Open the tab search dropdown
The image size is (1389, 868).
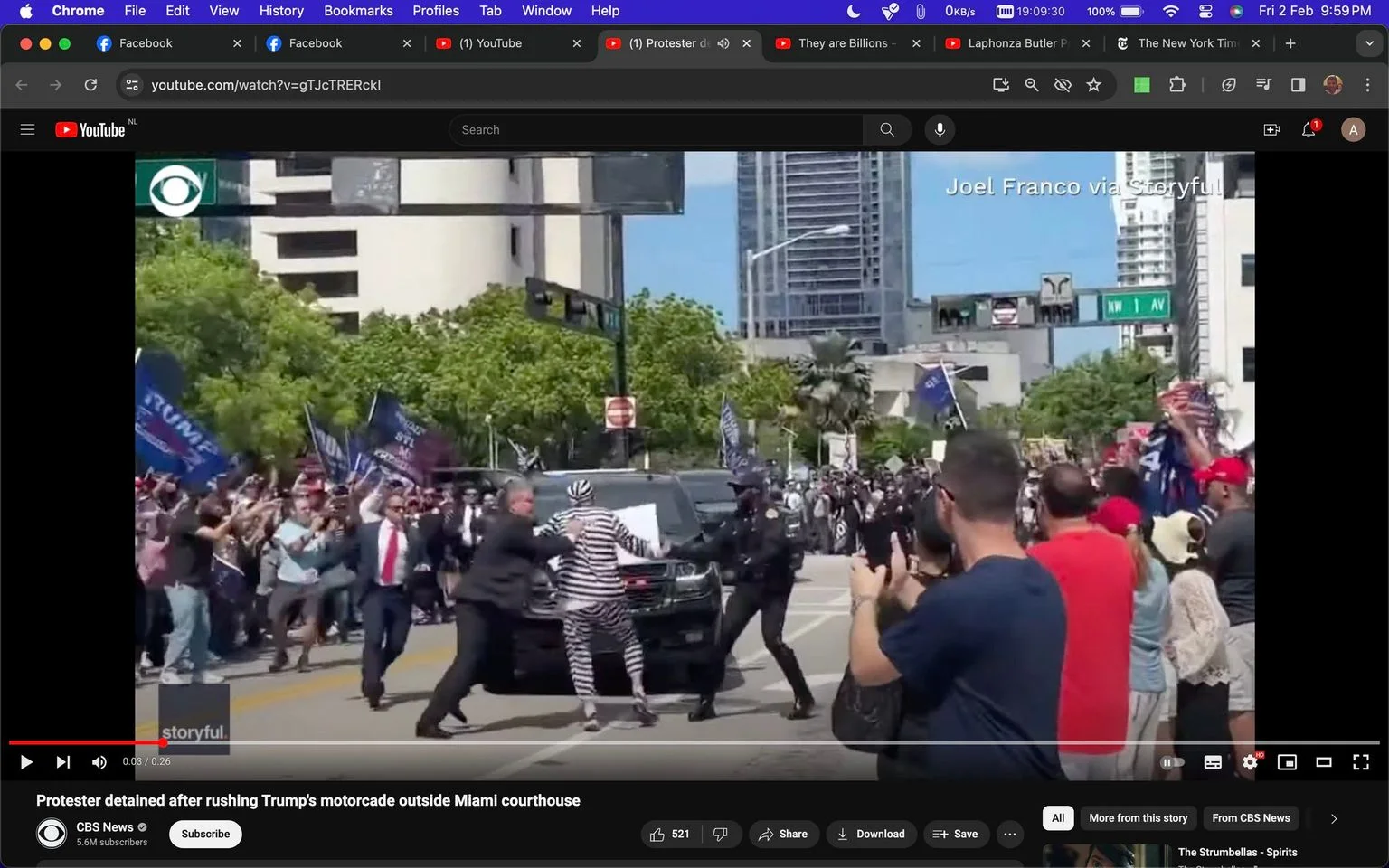pos(1369,43)
